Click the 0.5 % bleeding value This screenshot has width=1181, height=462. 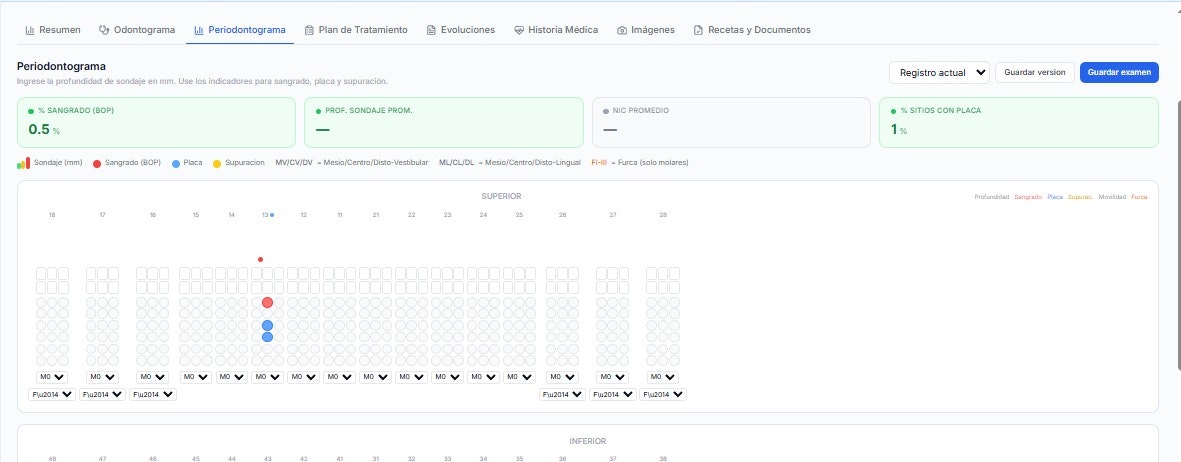[x=44, y=130]
